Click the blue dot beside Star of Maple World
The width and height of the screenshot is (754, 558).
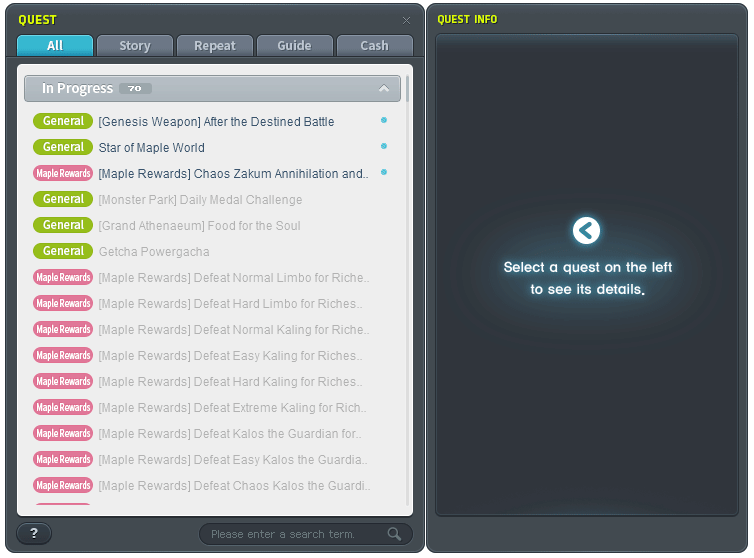click(x=384, y=146)
